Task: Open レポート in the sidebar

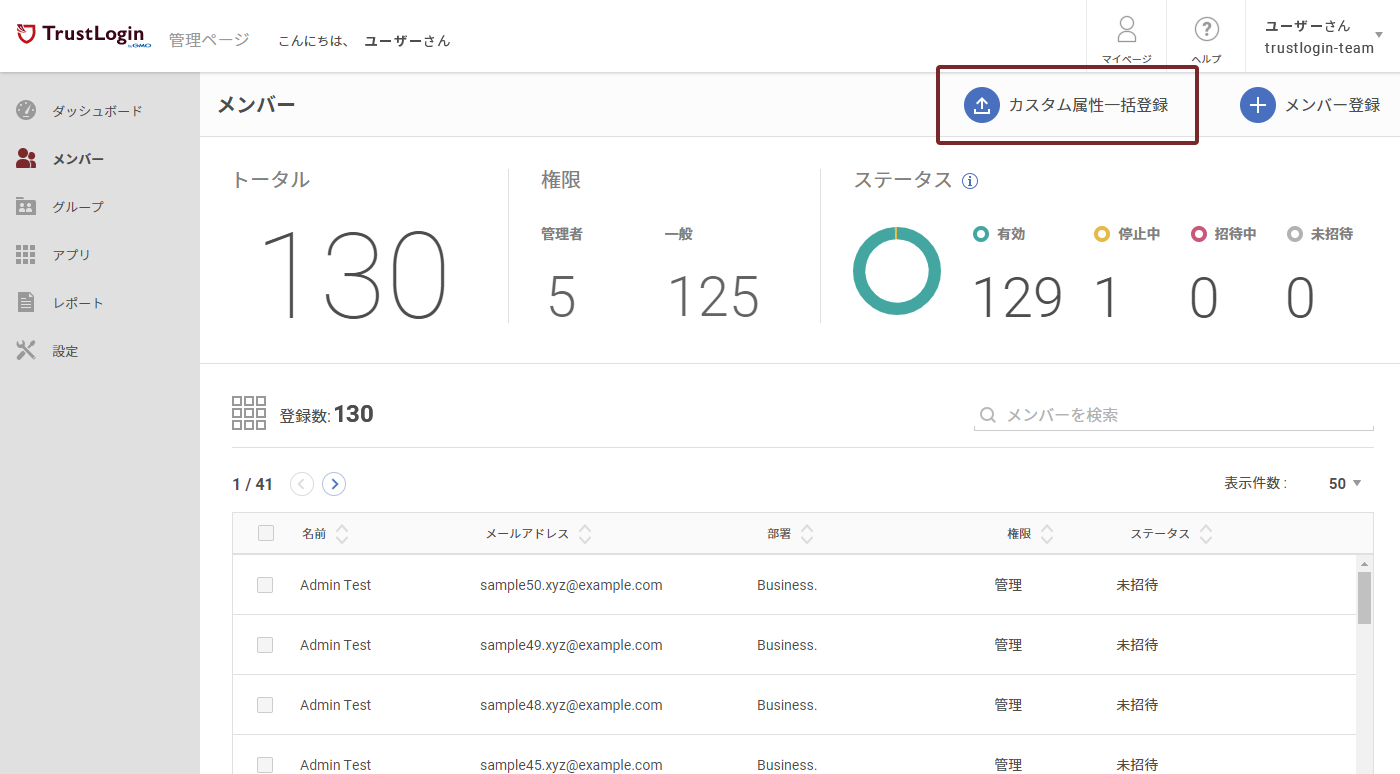Action: tap(78, 303)
